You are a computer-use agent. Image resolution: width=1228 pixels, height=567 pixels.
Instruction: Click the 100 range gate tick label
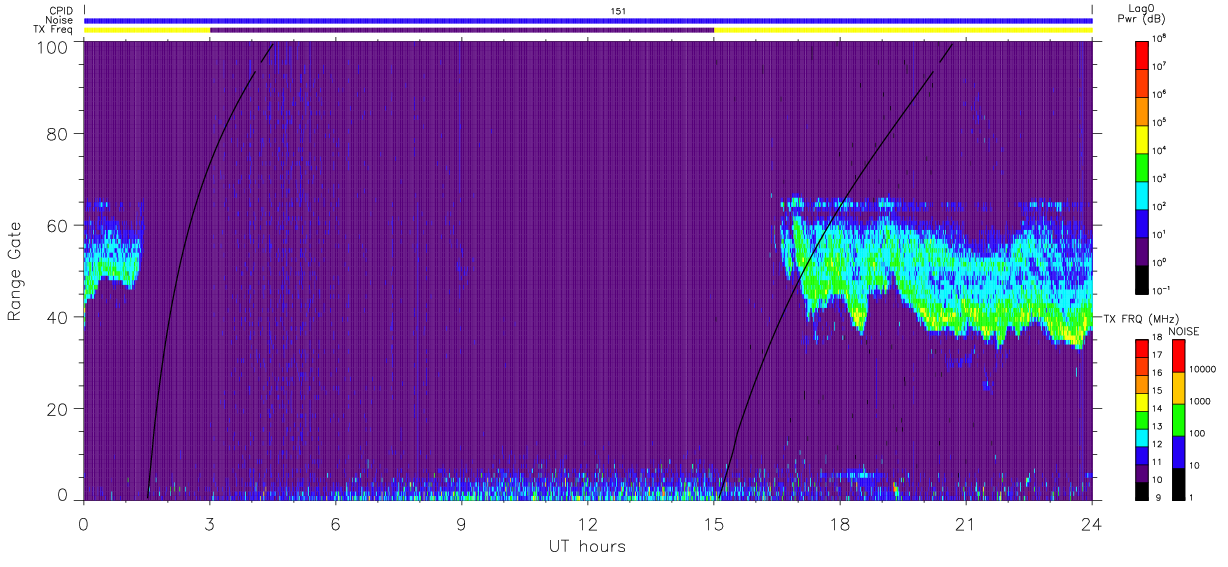click(50, 46)
